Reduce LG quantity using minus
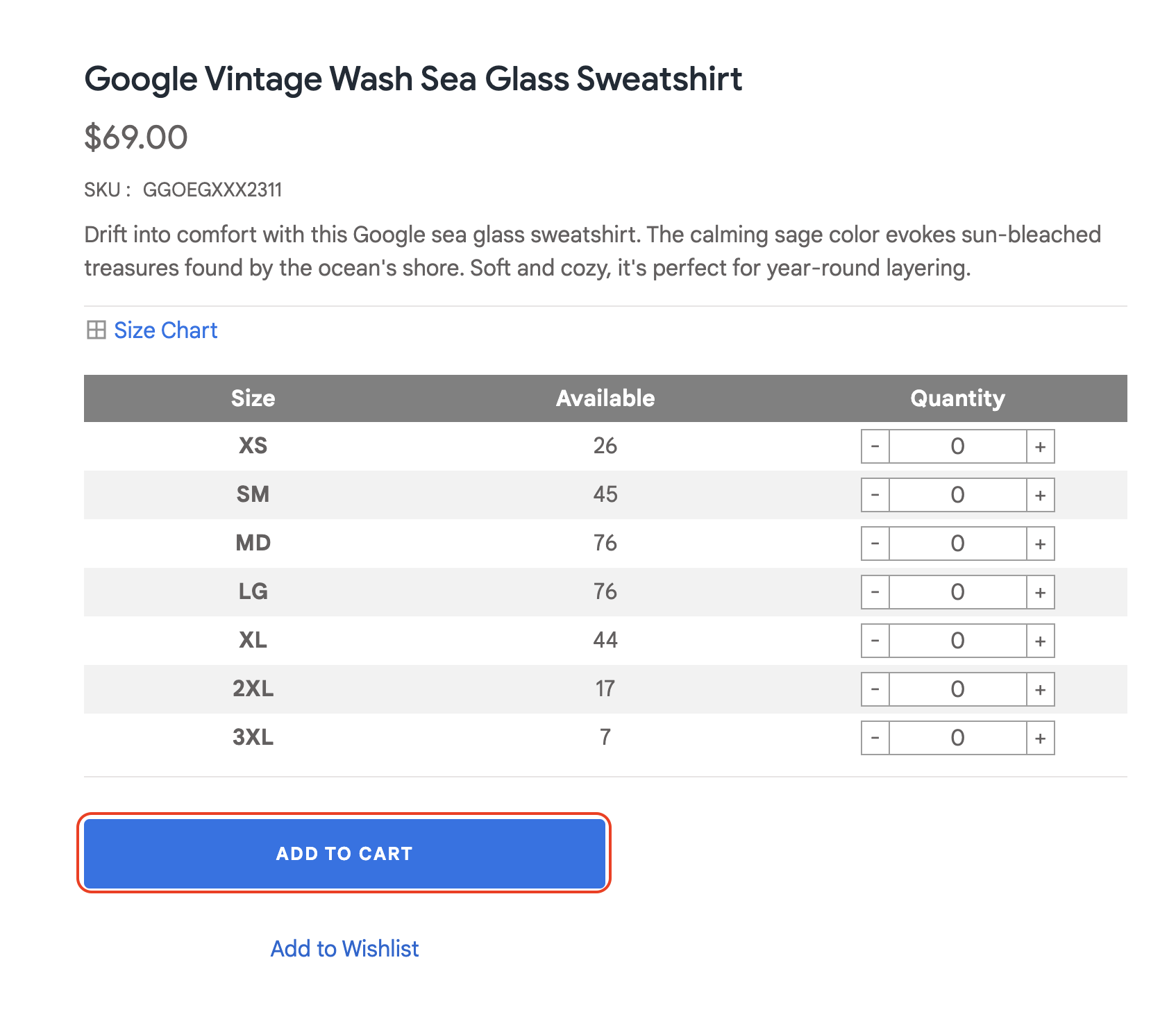 875,592
